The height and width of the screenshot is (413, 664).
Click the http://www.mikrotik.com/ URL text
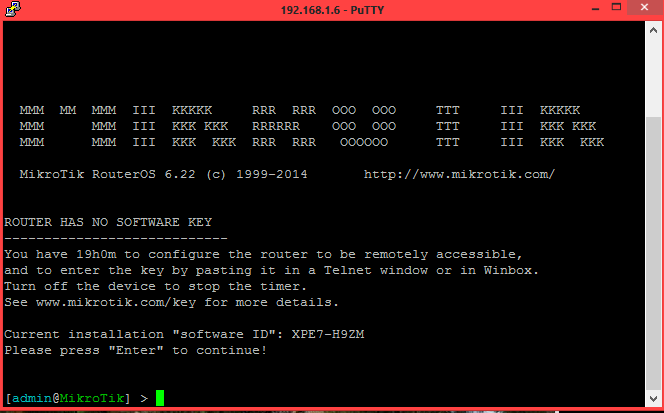click(x=459, y=174)
